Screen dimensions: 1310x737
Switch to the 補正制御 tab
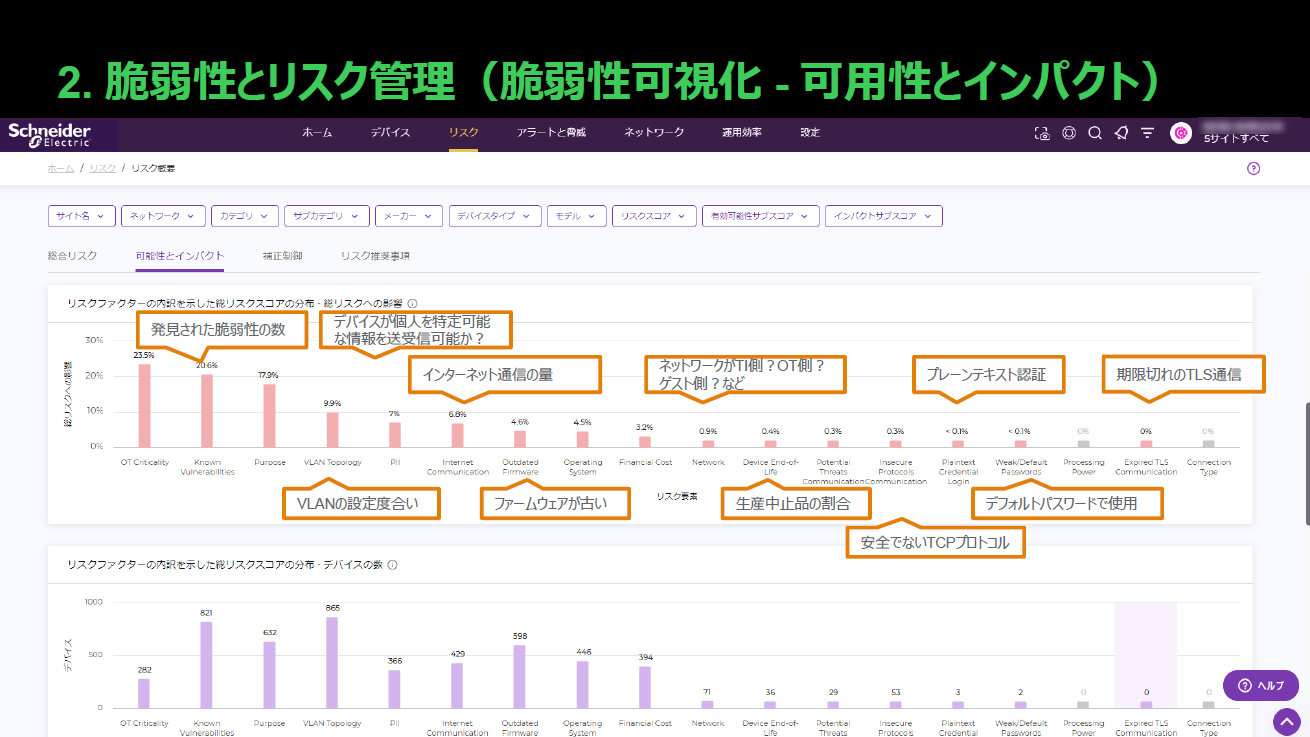coord(282,256)
